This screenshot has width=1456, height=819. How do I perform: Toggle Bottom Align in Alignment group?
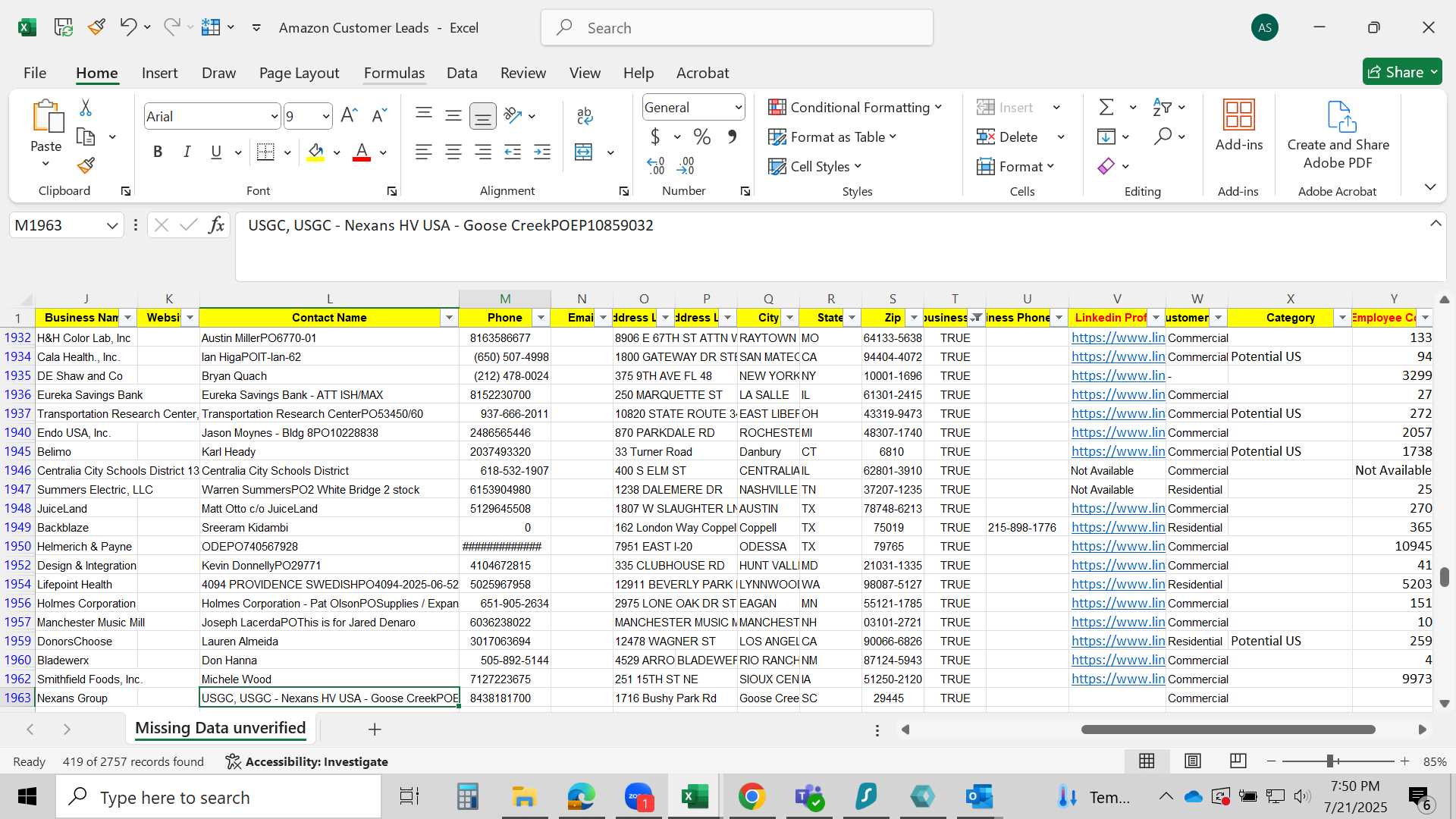tap(482, 115)
